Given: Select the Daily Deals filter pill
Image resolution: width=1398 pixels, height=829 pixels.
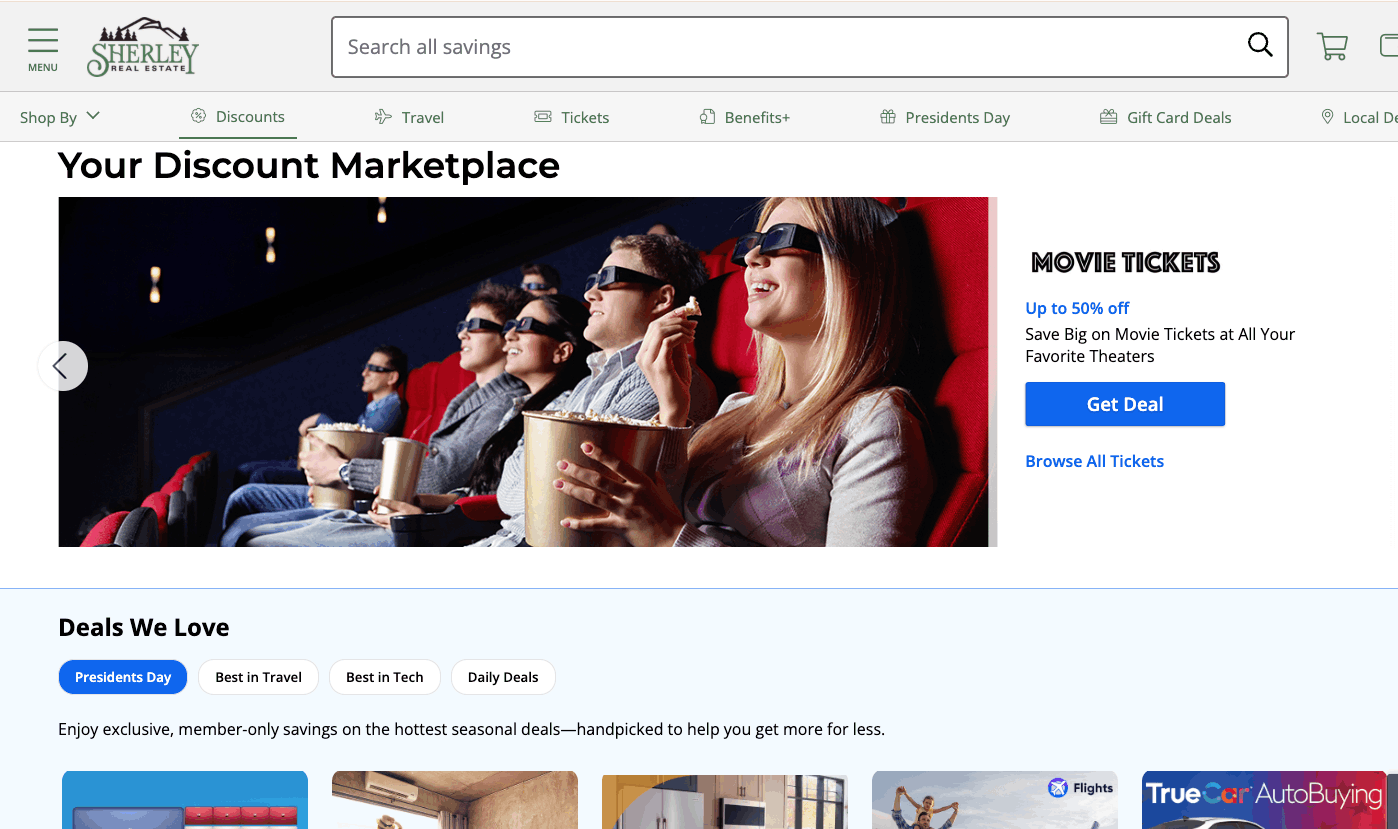Looking at the screenshot, I should pos(503,677).
